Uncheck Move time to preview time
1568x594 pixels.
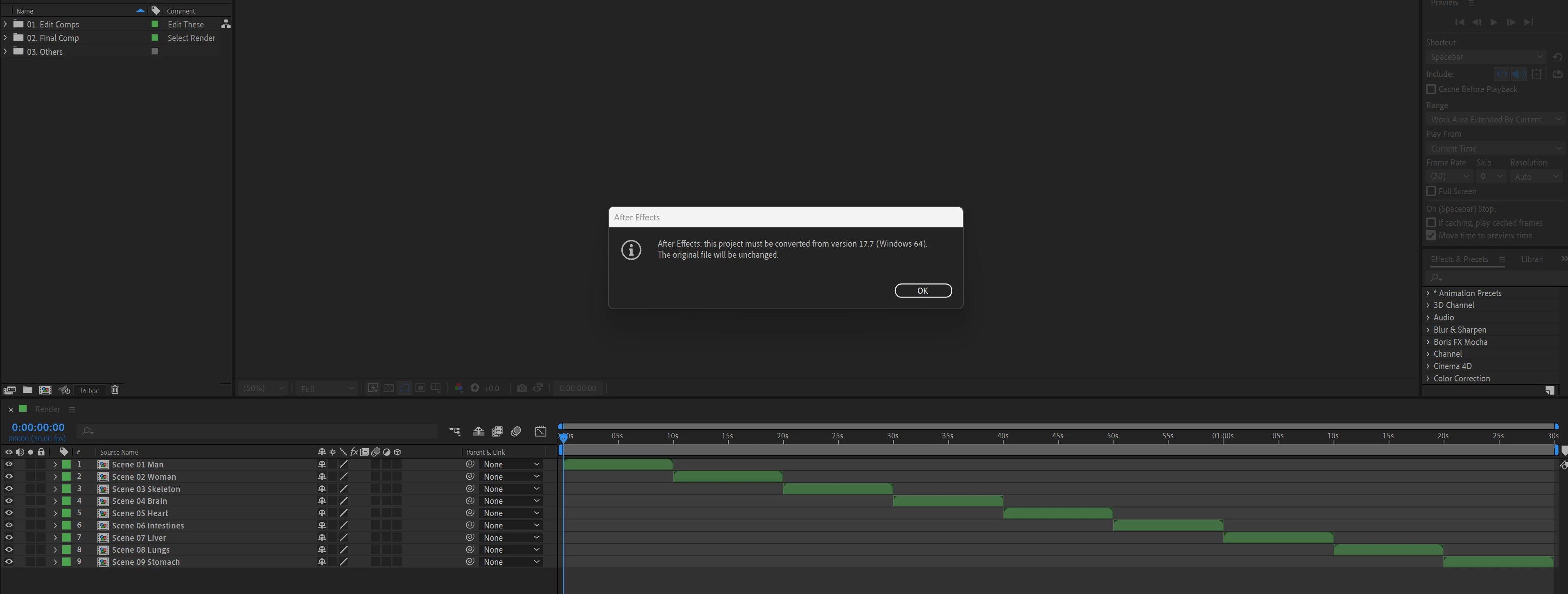point(1431,236)
